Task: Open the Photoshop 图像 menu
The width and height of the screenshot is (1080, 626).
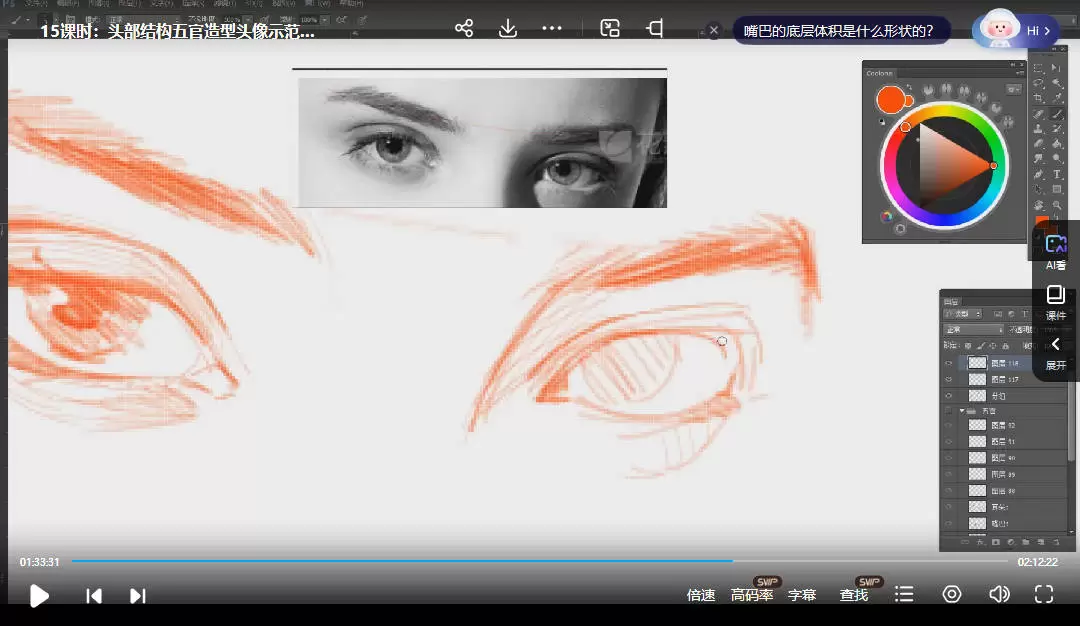Action: pyautogui.click(x=98, y=3)
